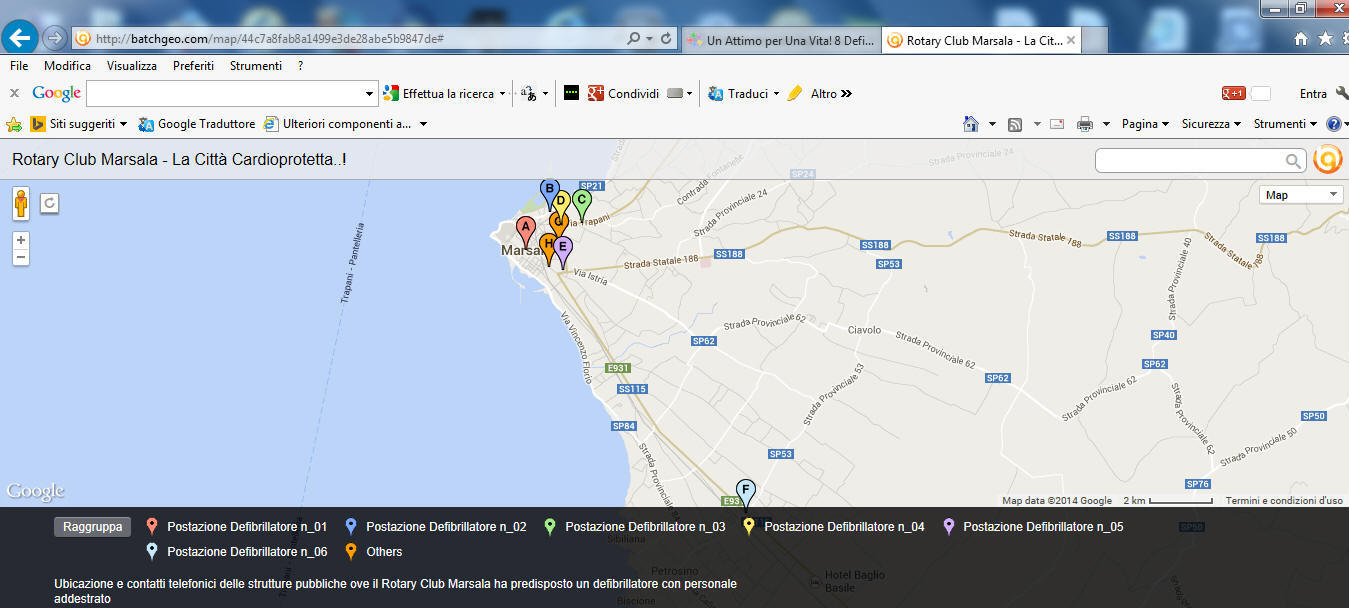Close the Google Toolbar with the X
This screenshot has width=1349, height=608.
14,93
